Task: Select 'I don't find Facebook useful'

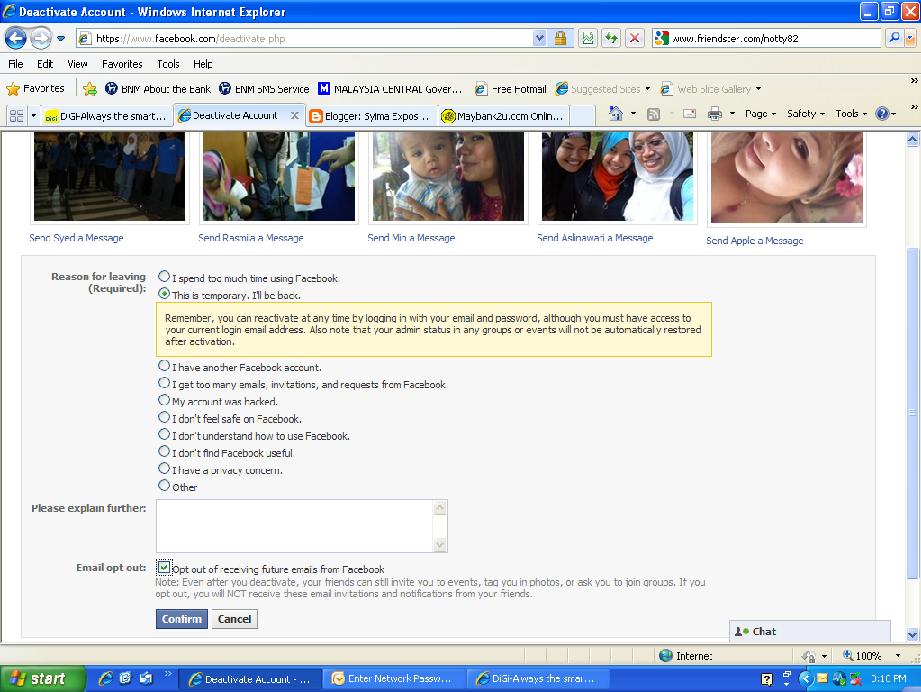Action: 164,451
